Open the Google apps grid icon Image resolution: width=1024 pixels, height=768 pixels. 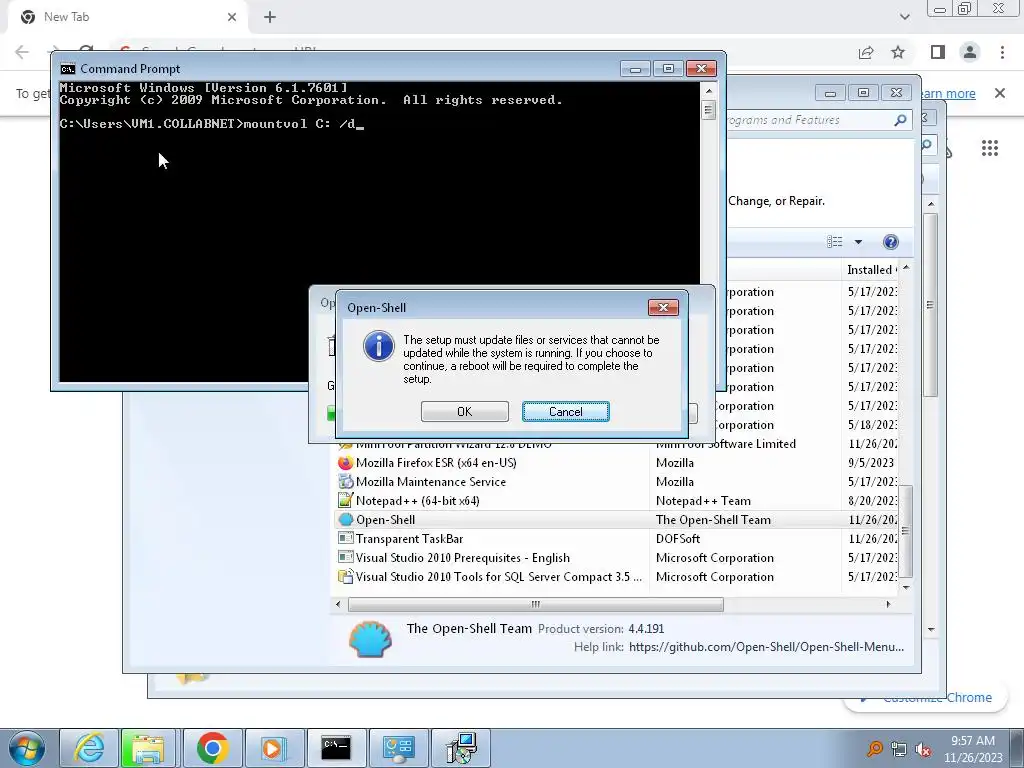[990, 148]
